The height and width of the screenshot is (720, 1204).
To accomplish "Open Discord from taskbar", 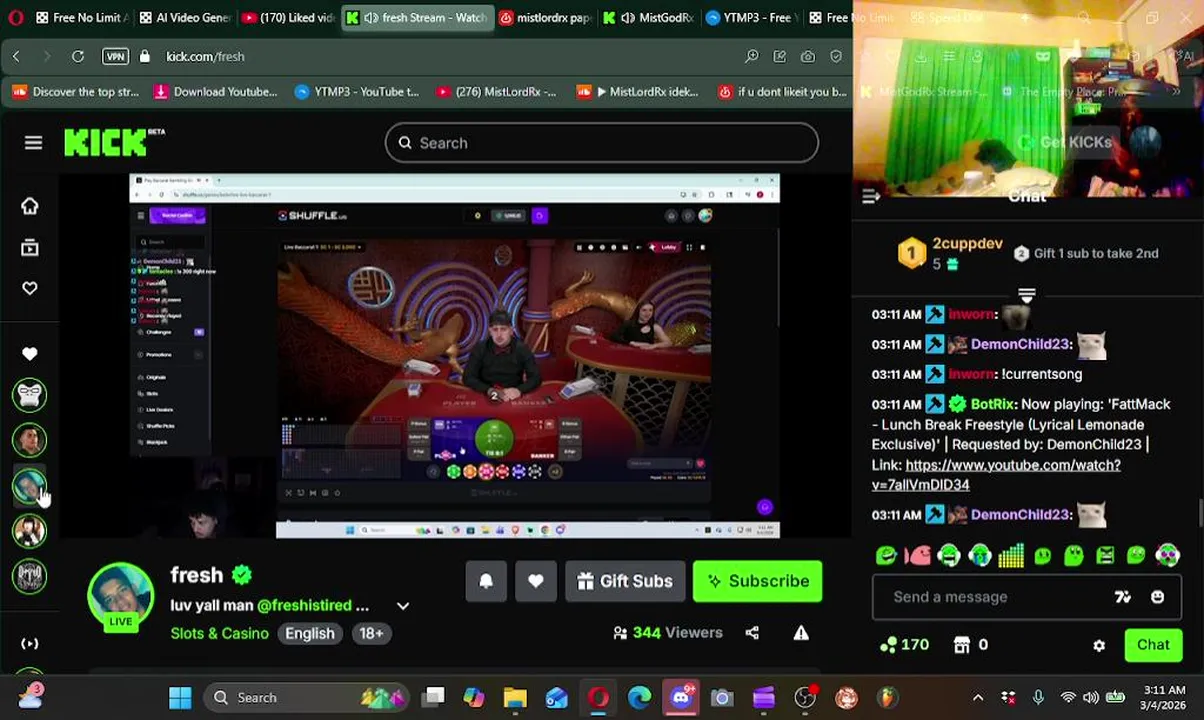I will [681, 698].
